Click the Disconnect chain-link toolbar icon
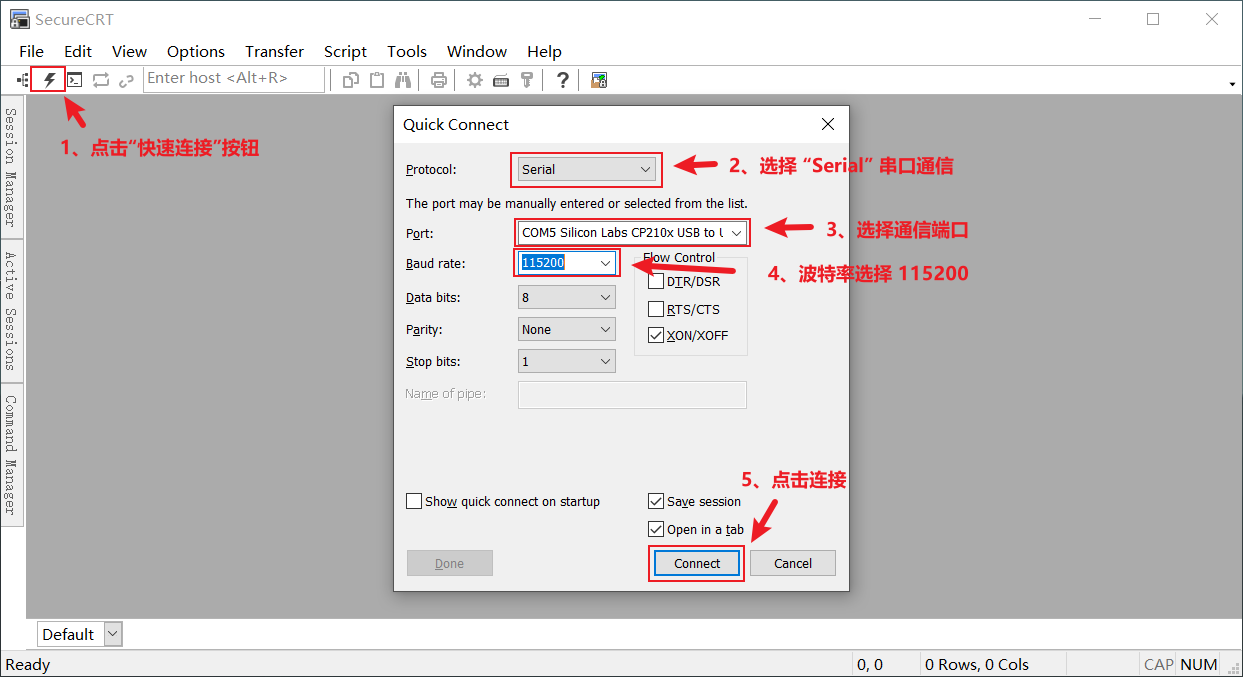Image resolution: width=1243 pixels, height=677 pixels. (127, 80)
